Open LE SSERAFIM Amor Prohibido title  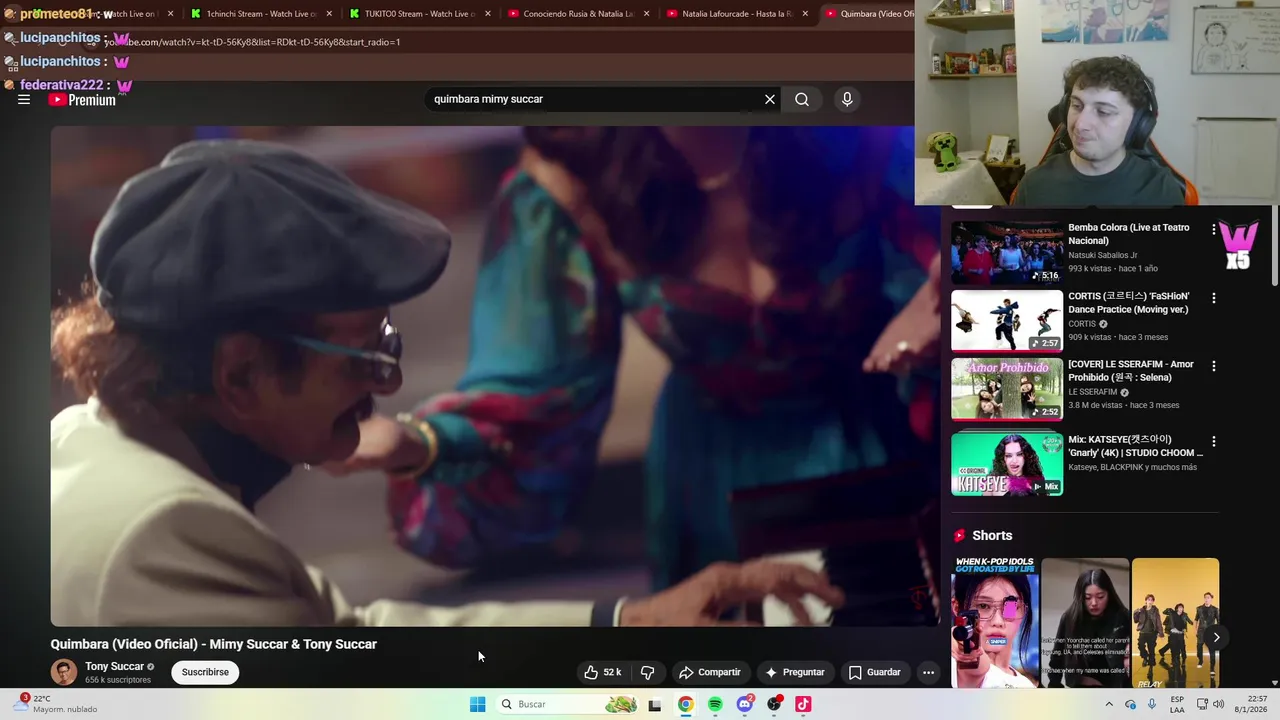tap(1131, 371)
